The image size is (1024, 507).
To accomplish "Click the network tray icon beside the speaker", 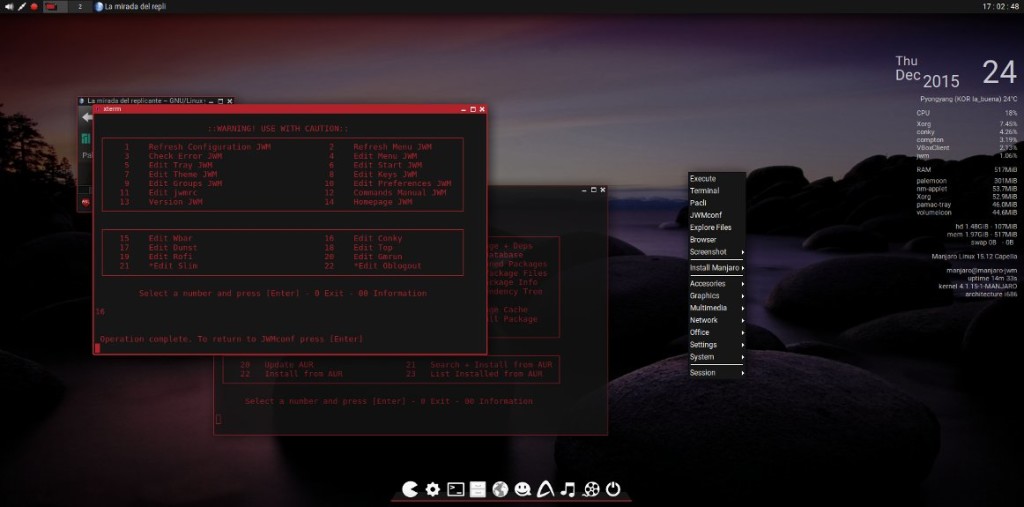I will click(22, 7).
